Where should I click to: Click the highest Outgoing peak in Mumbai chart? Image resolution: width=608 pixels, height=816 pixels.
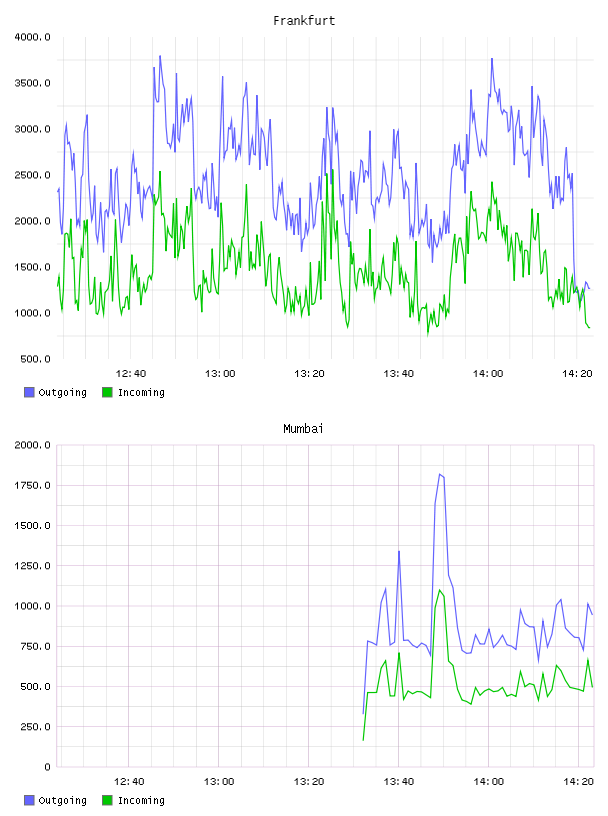tap(440, 474)
